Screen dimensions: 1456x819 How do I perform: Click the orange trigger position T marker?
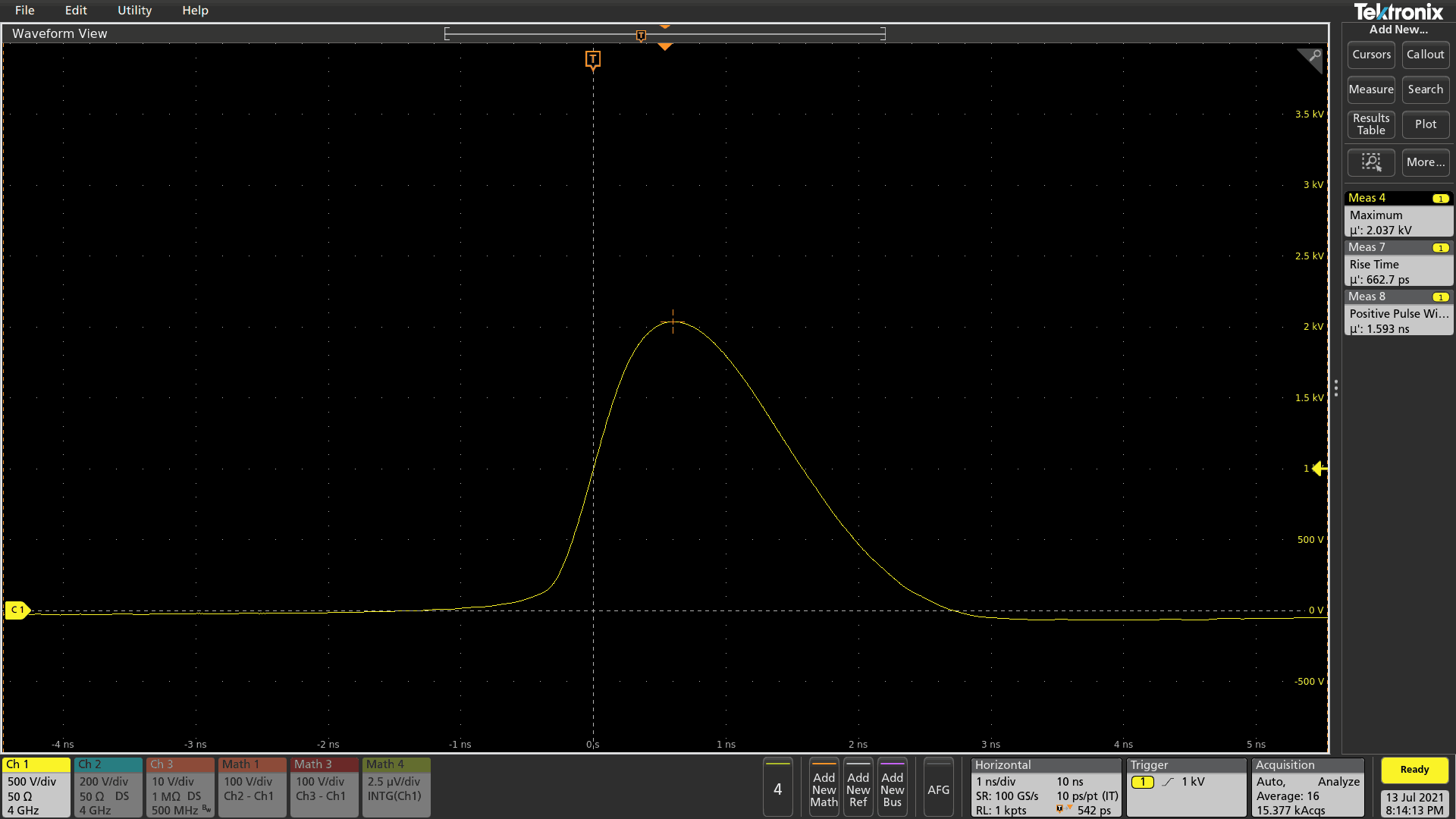593,59
